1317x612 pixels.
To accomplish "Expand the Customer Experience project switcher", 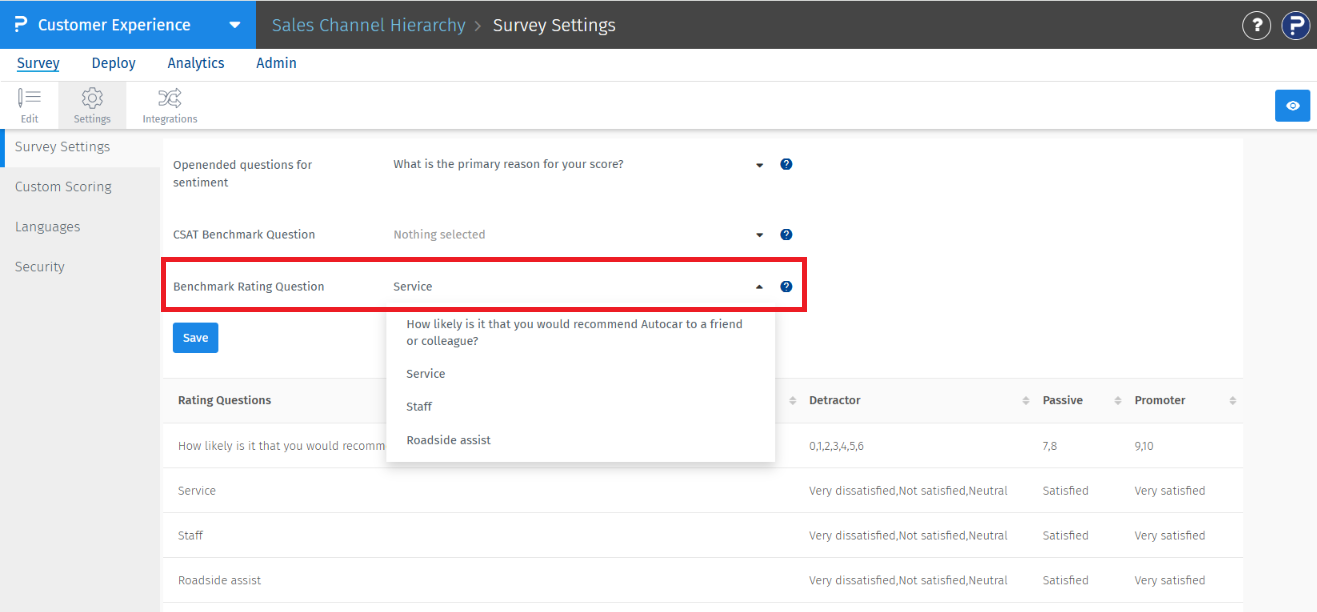I will 234,24.
